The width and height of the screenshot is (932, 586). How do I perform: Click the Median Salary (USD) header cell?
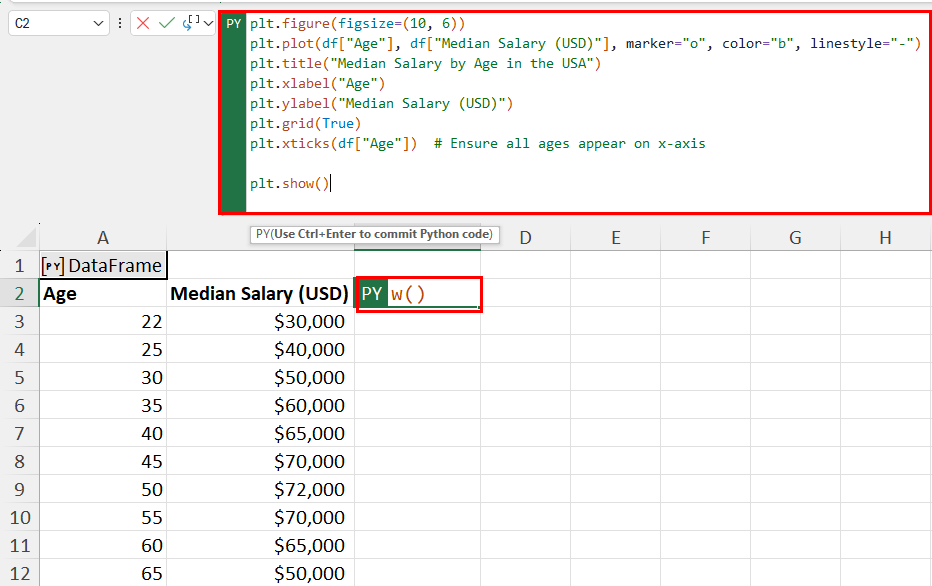coord(260,294)
